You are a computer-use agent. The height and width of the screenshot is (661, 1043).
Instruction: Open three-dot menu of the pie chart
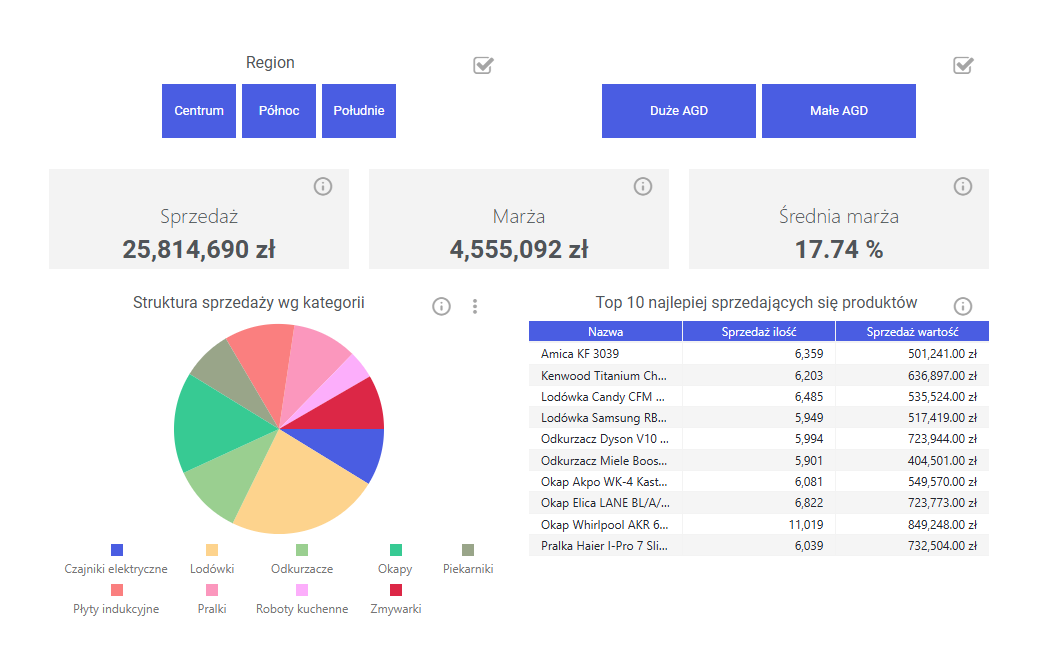(475, 306)
